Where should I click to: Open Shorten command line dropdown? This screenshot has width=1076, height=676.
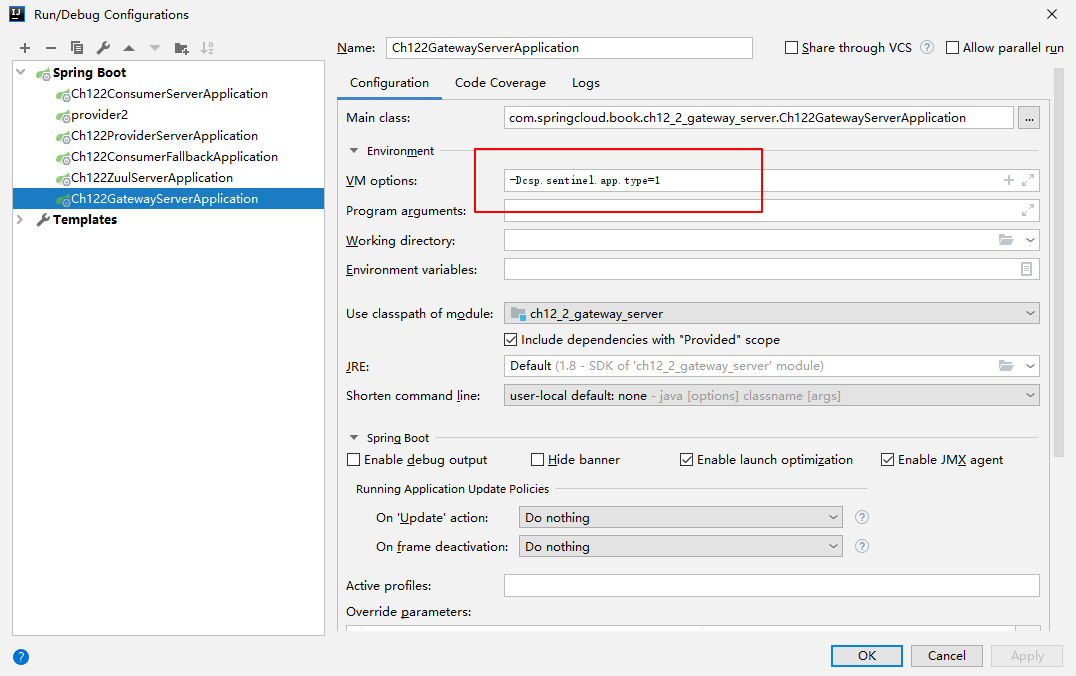pos(771,395)
